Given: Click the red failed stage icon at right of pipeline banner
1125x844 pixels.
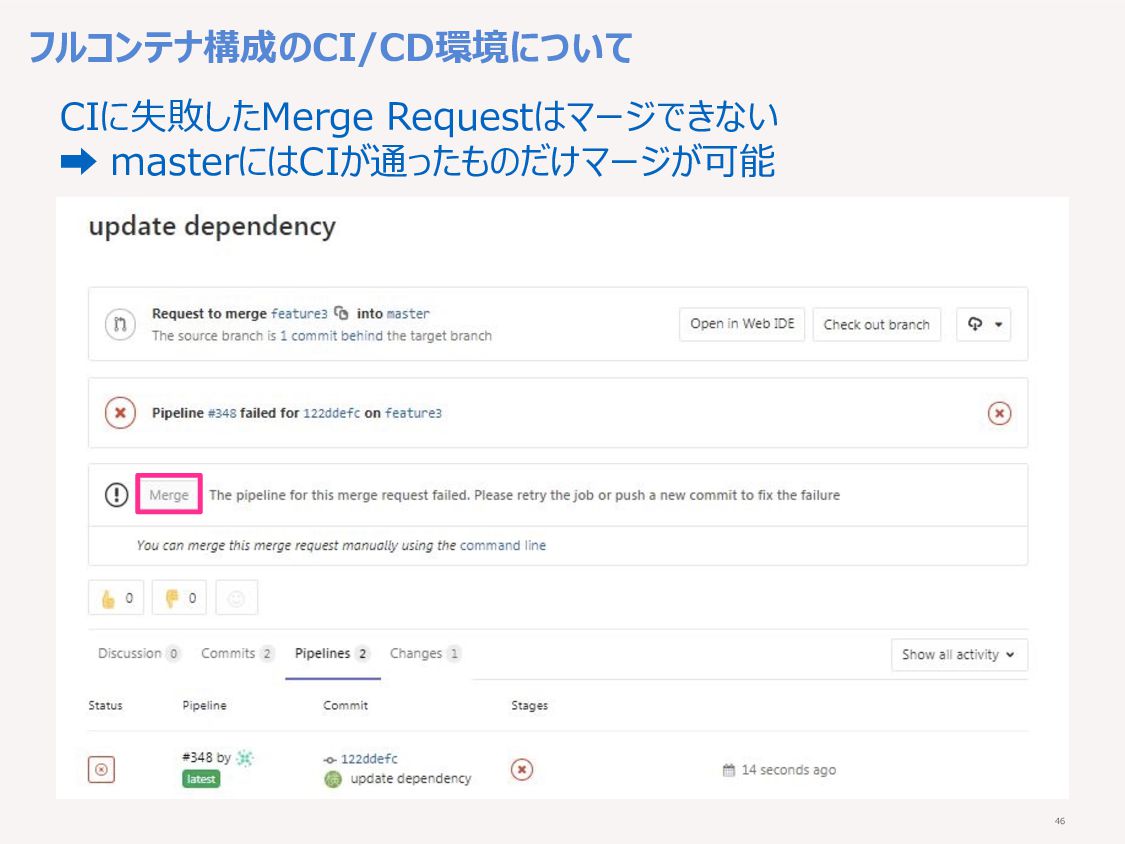Looking at the screenshot, I should coord(999,413).
